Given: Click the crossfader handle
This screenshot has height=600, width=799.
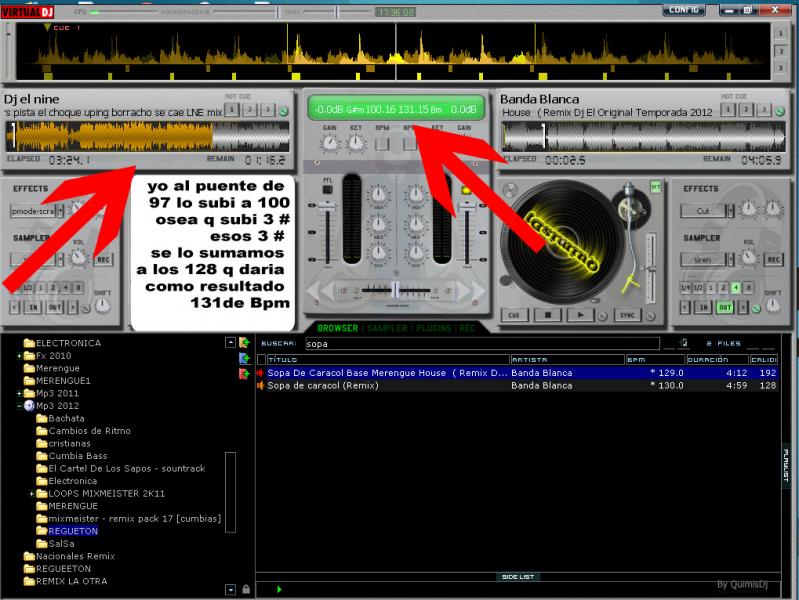Looking at the screenshot, I should tap(396, 290).
